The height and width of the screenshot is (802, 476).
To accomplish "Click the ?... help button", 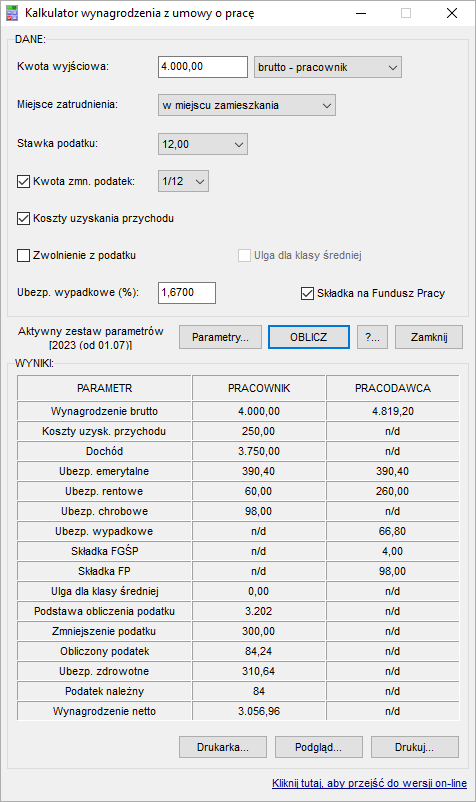I will [x=372, y=337].
